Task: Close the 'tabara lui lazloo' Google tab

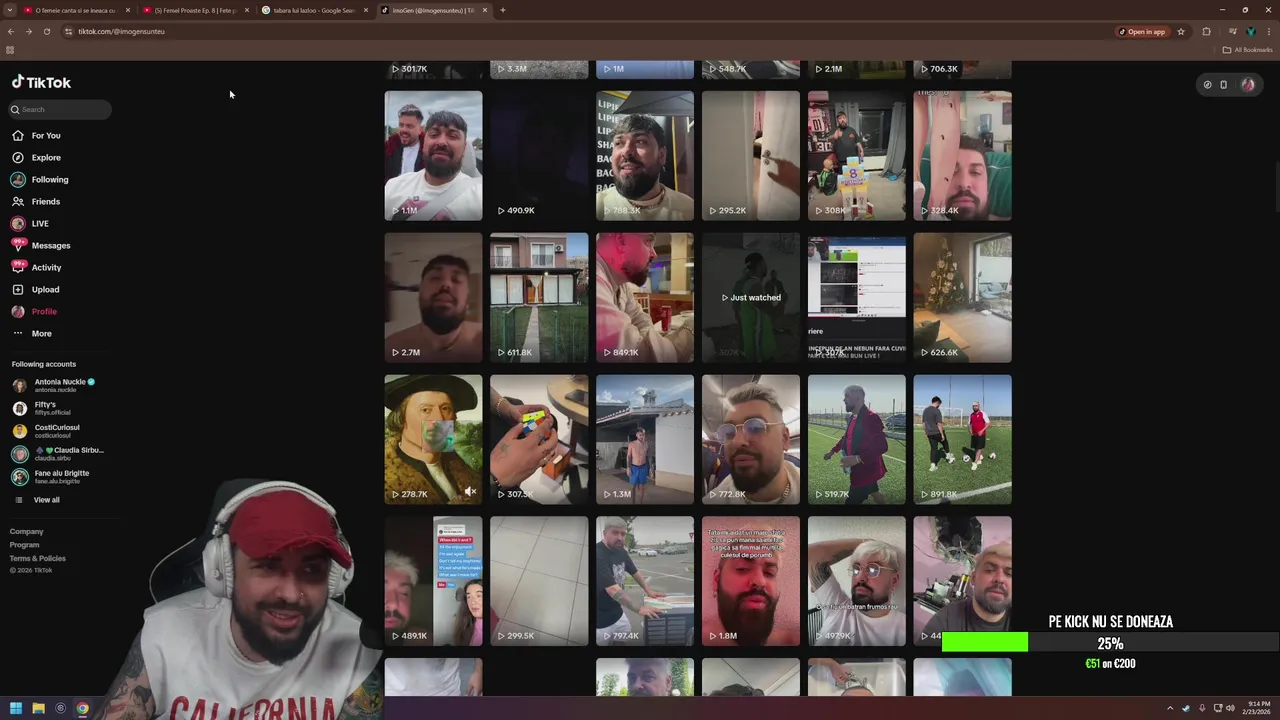Action: pos(366,10)
